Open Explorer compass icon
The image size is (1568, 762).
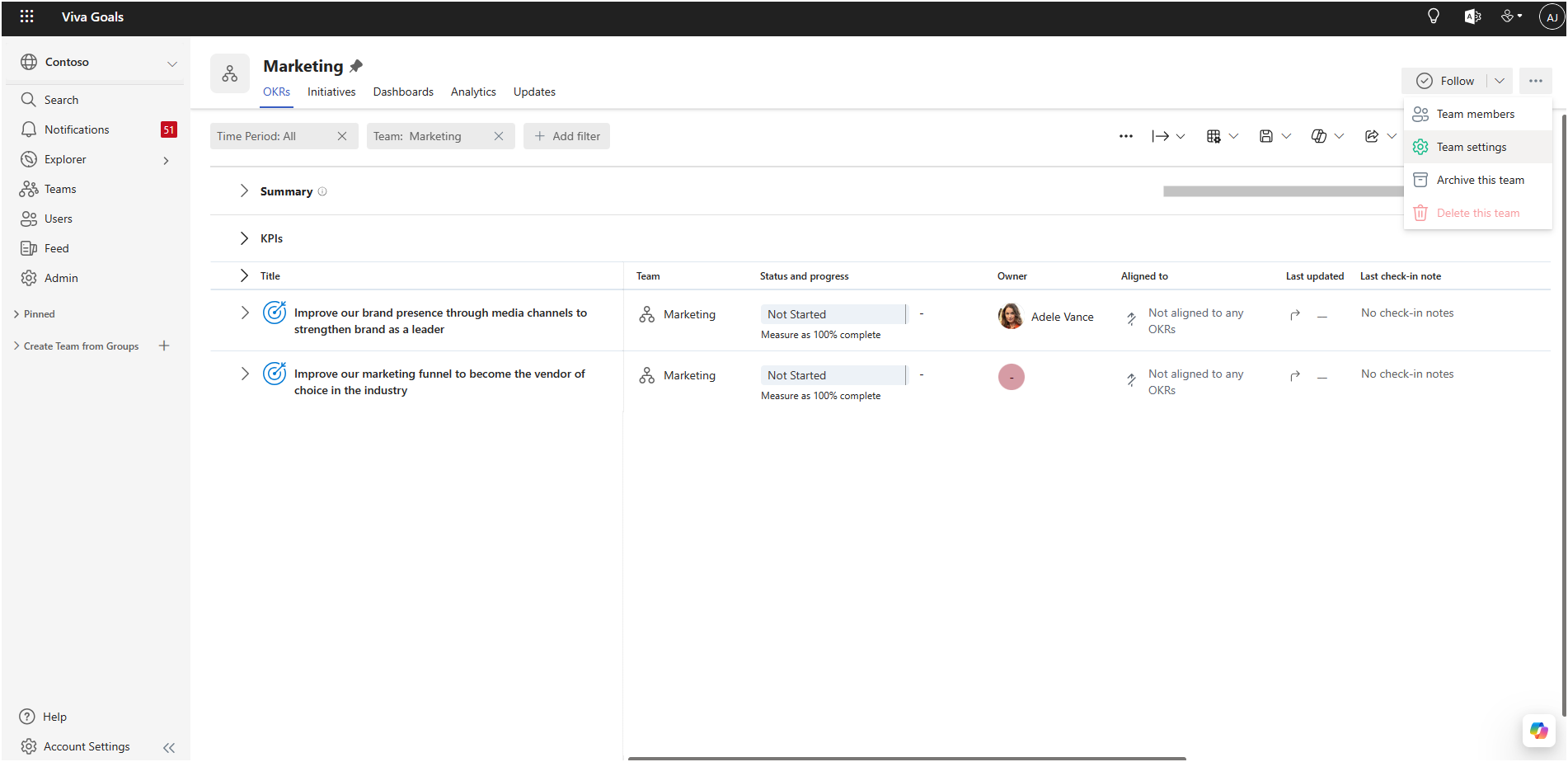29,159
